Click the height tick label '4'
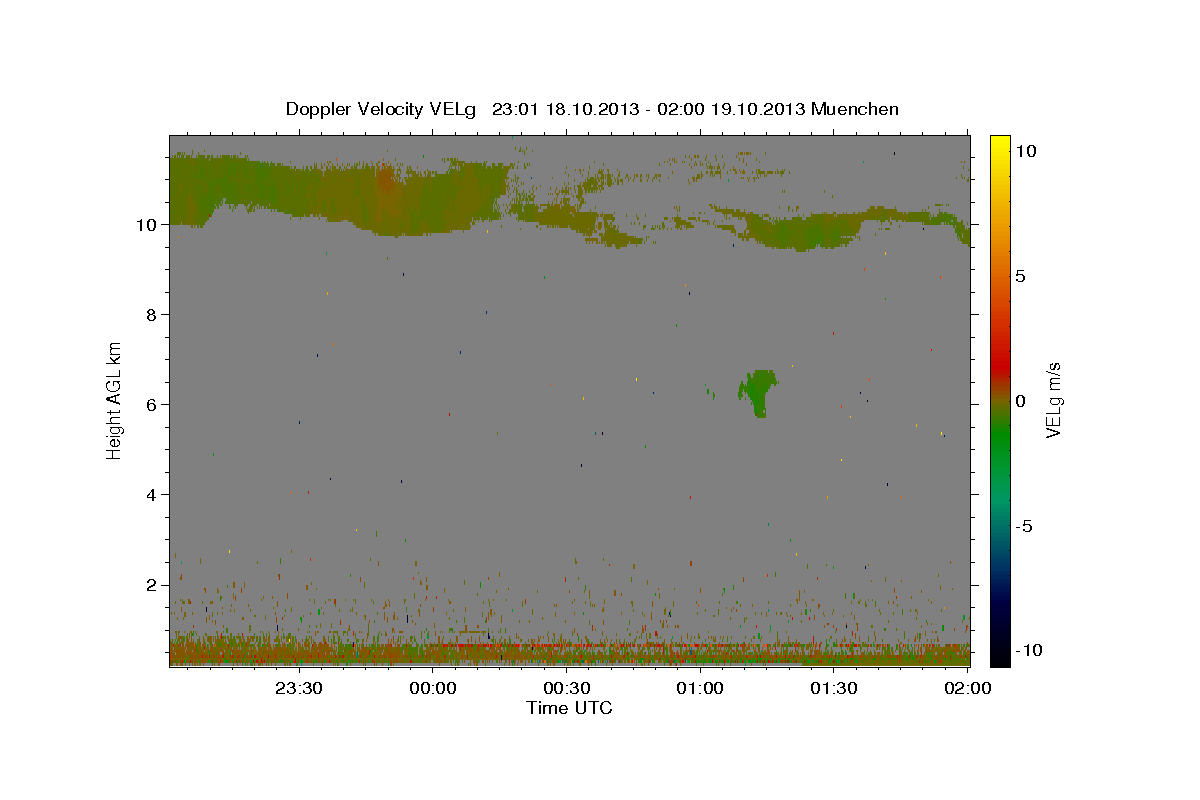Viewport: 1200px width, 800px height. click(153, 495)
